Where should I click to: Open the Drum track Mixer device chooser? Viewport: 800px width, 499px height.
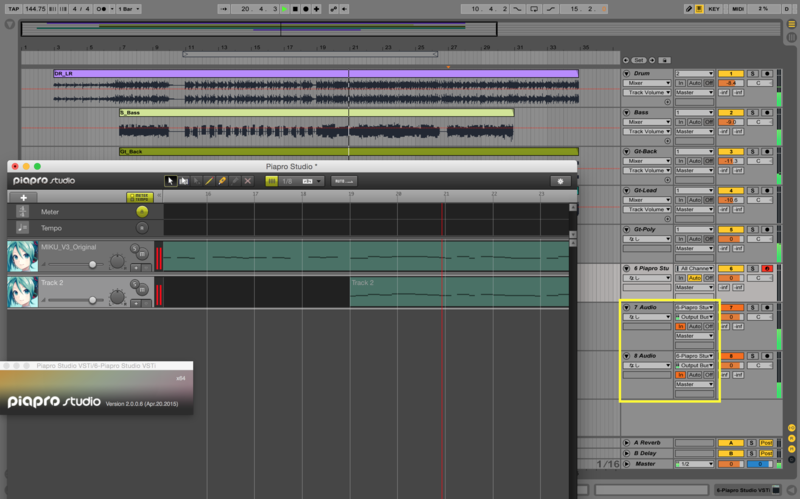[647, 83]
